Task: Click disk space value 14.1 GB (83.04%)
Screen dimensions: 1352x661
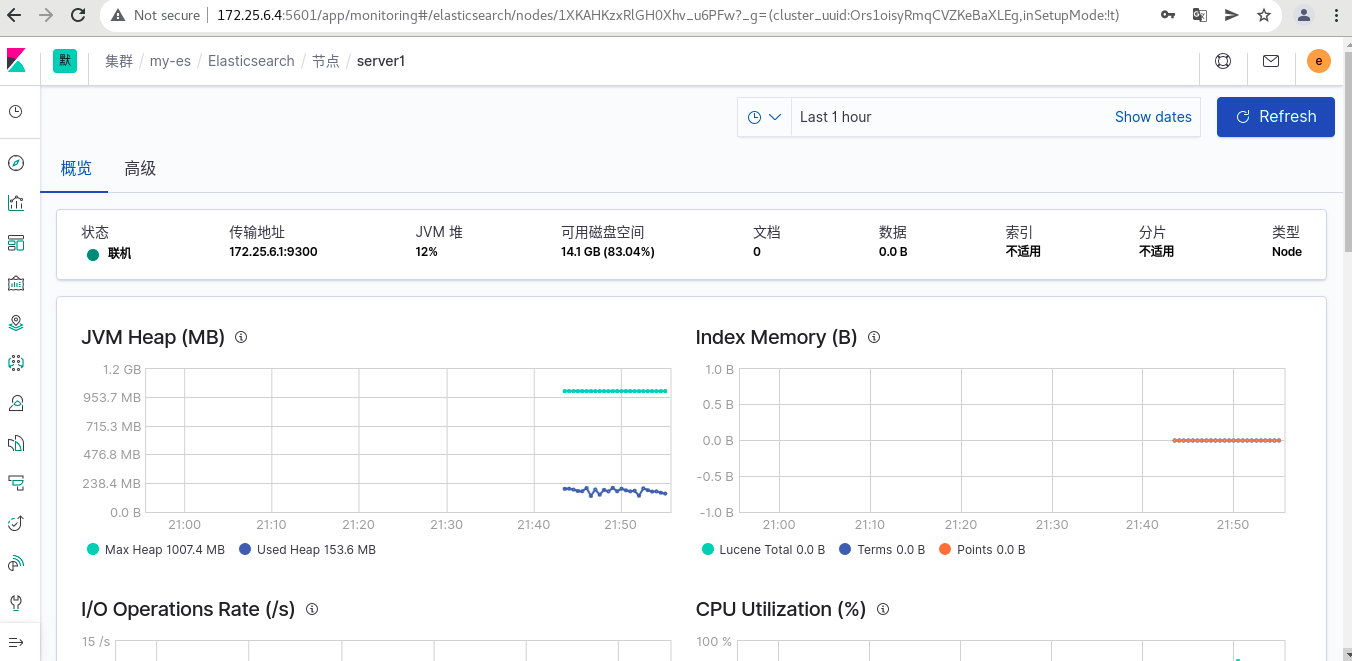Action: 608,252
